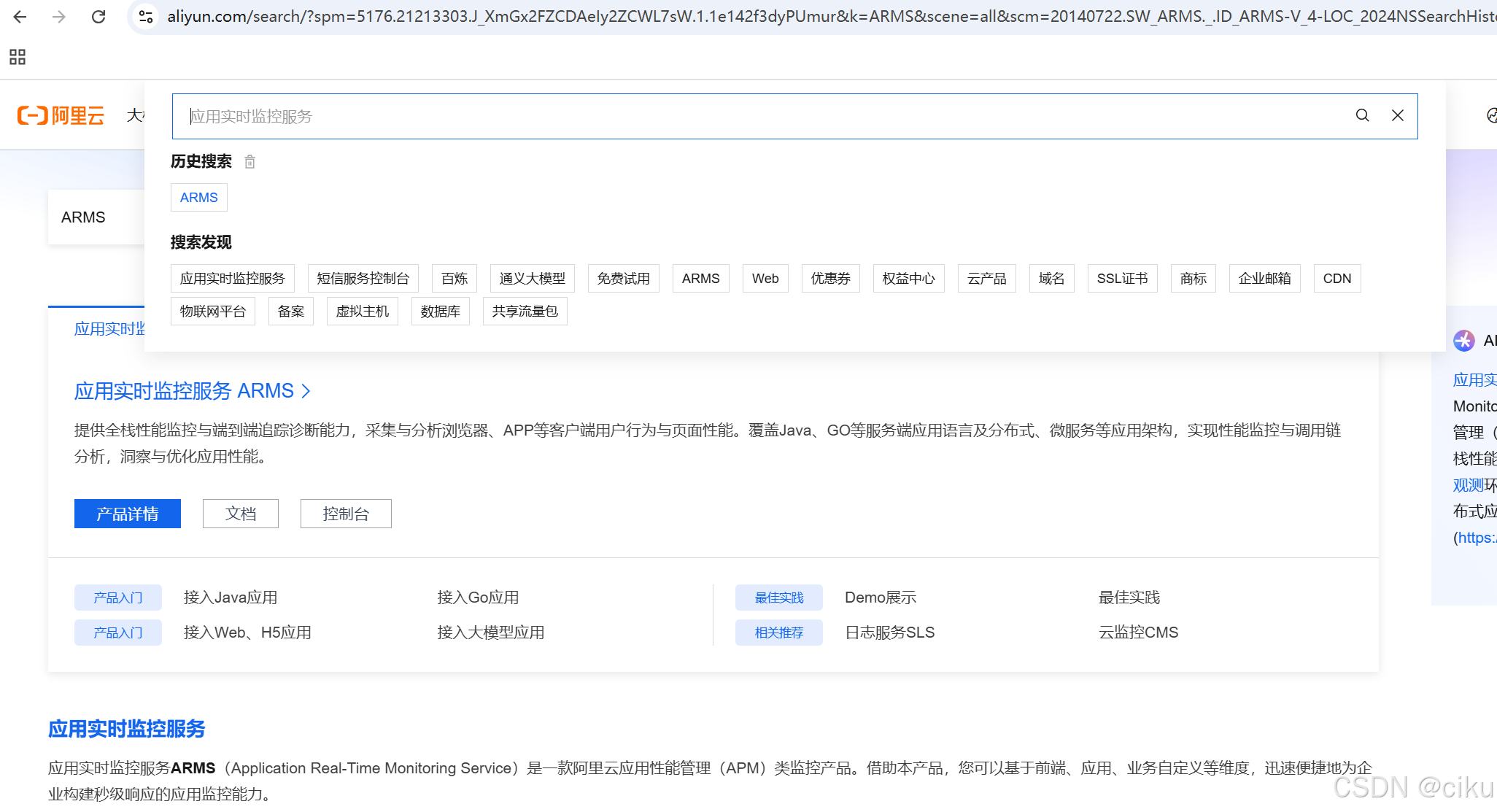Open 应用实时监控服务 ARMS product link
This screenshot has height=812, width=1497.
tap(193, 391)
